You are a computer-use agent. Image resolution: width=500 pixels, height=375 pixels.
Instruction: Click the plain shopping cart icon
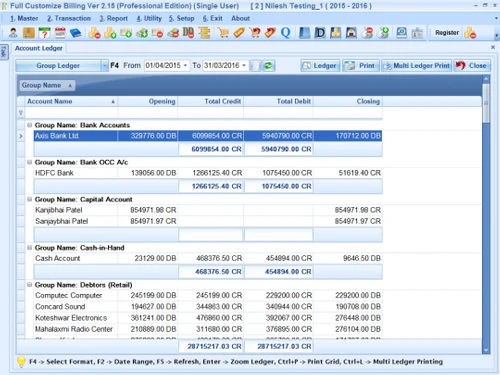(223, 33)
